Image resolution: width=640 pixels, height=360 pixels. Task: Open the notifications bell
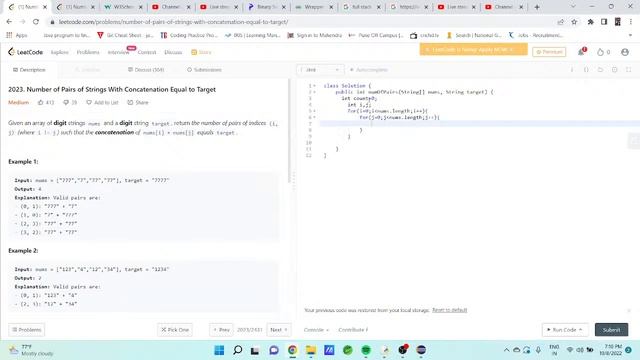pos(581,52)
